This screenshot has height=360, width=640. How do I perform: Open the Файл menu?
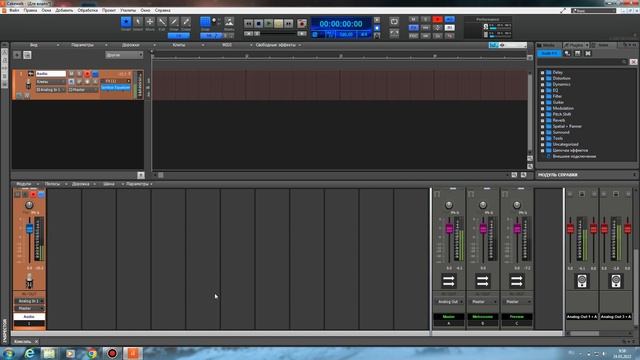pos(14,10)
